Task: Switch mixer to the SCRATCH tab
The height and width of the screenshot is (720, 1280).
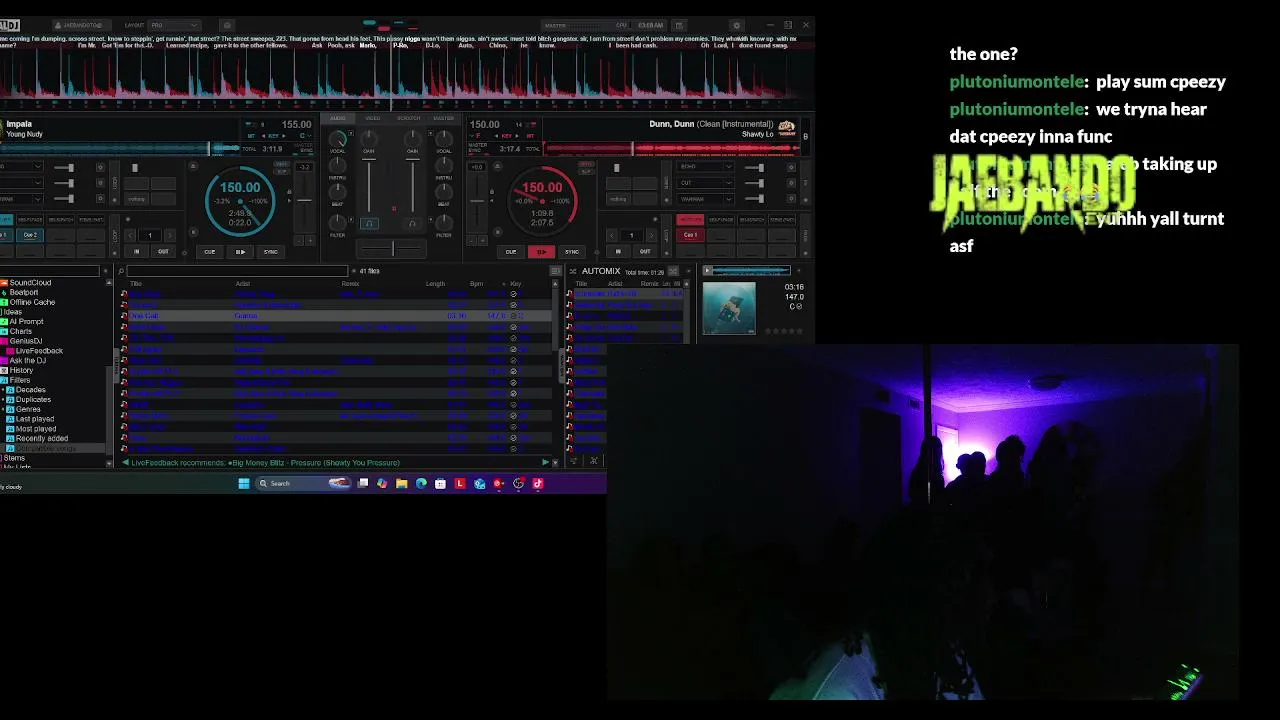Action: pyautogui.click(x=408, y=118)
